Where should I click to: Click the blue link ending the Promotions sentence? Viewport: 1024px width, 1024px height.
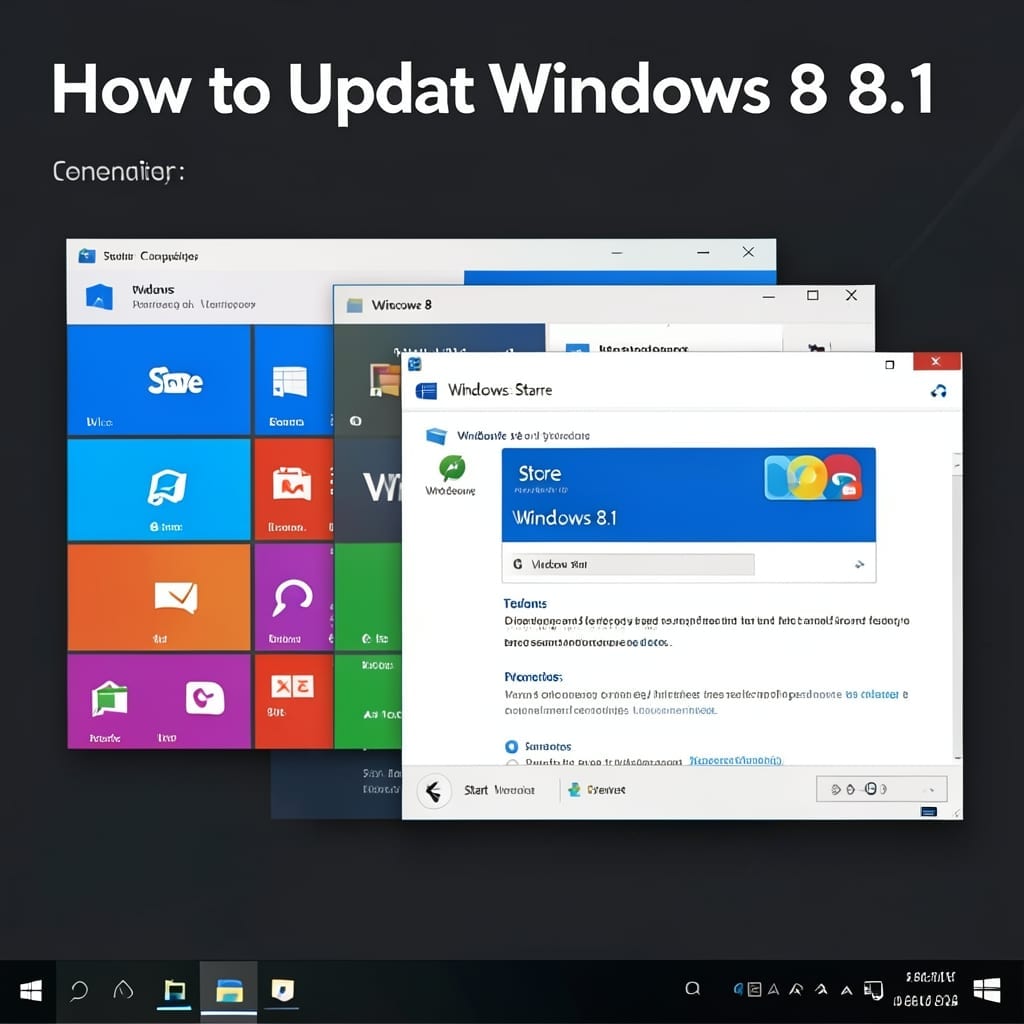pos(872,694)
